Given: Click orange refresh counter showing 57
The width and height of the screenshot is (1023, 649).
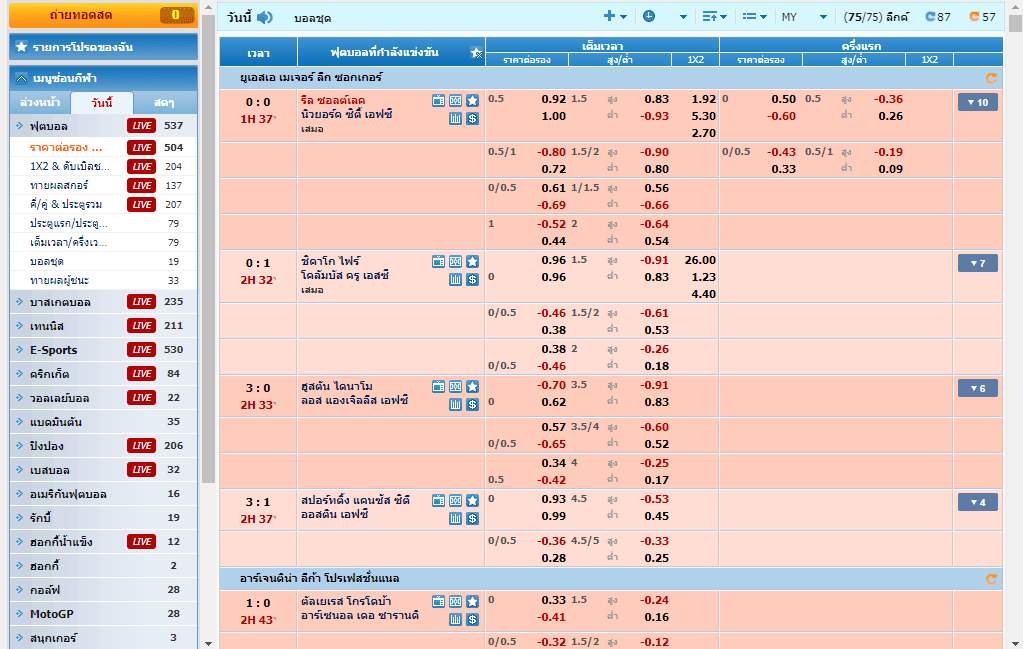Looking at the screenshot, I should 983,17.
